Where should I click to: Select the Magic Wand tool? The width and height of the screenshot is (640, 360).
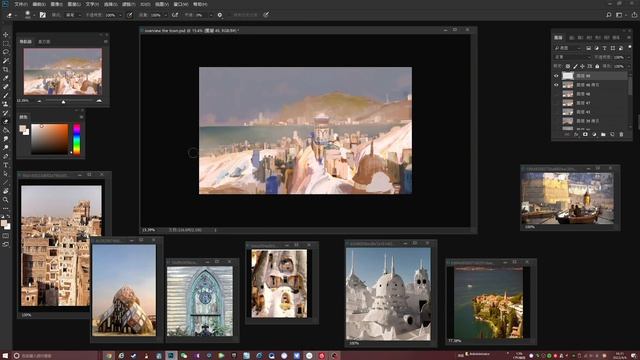coord(6,60)
